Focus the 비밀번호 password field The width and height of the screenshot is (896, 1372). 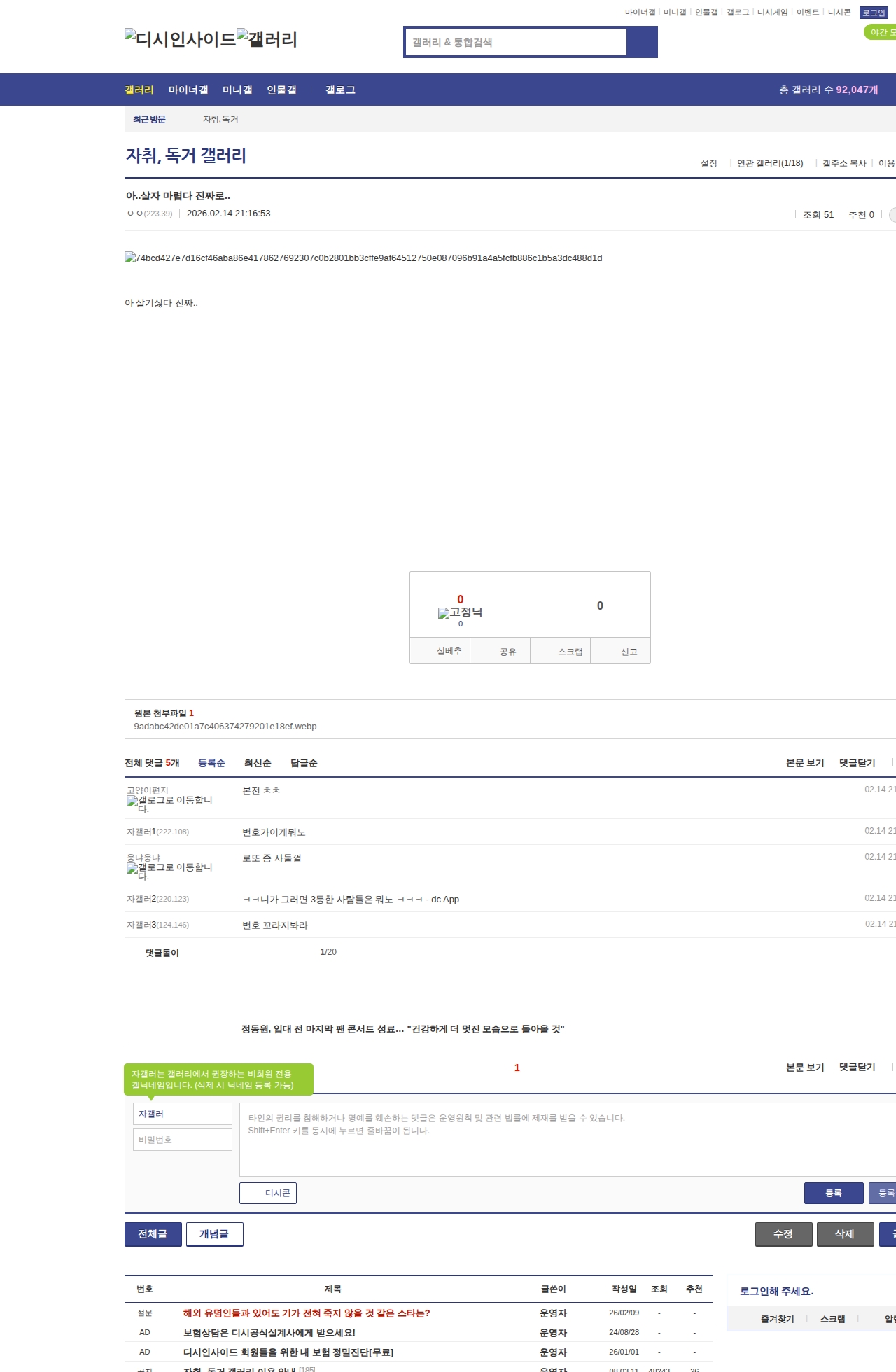point(183,1140)
